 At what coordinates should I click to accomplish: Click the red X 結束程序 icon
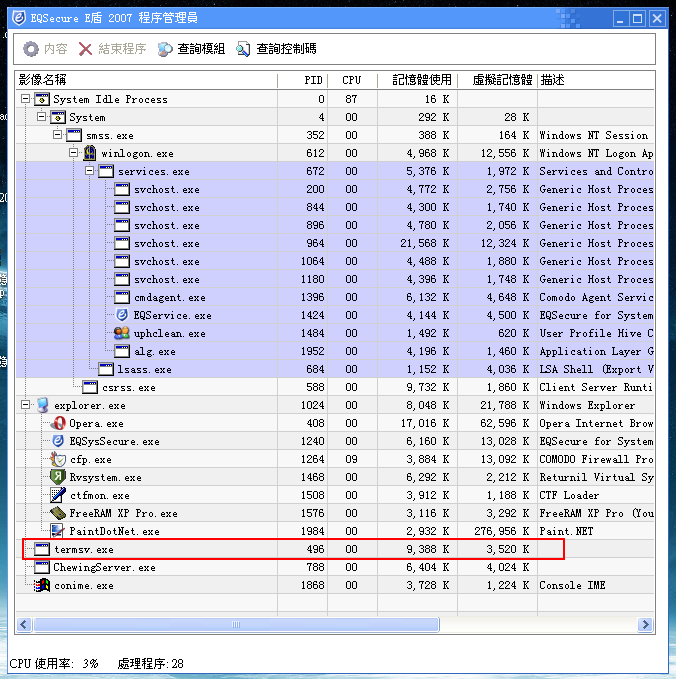tap(85, 49)
